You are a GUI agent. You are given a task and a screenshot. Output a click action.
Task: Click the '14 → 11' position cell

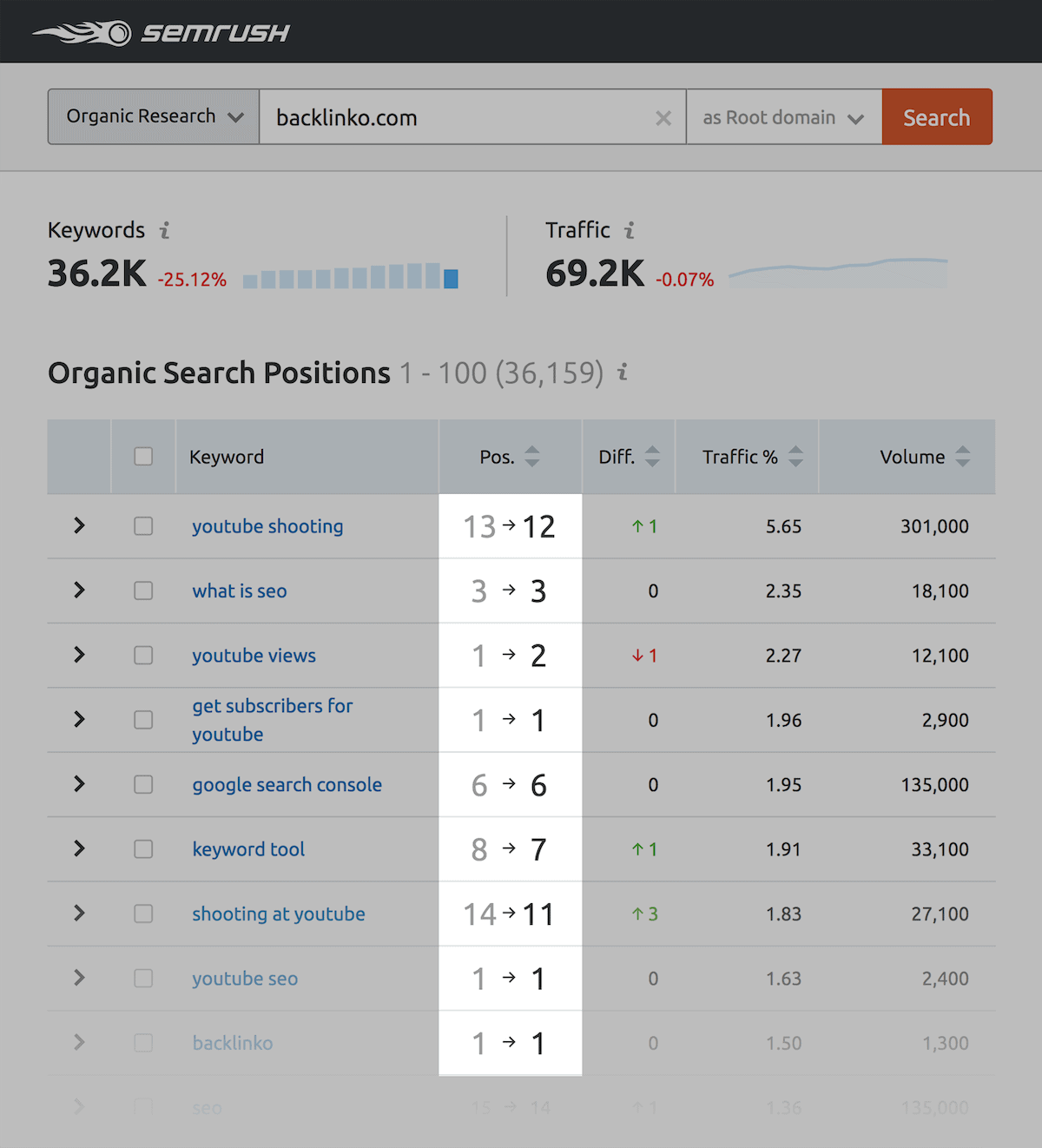[x=510, y=914]
